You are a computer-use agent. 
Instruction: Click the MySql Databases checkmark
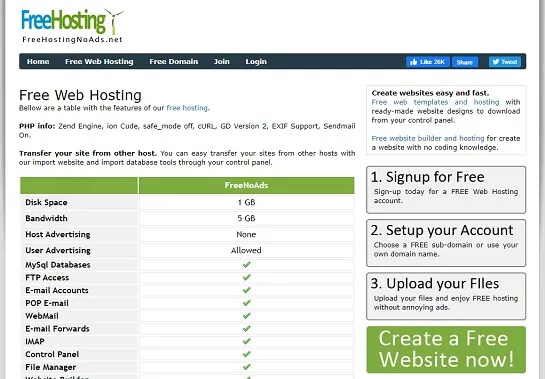click(246, 265)
